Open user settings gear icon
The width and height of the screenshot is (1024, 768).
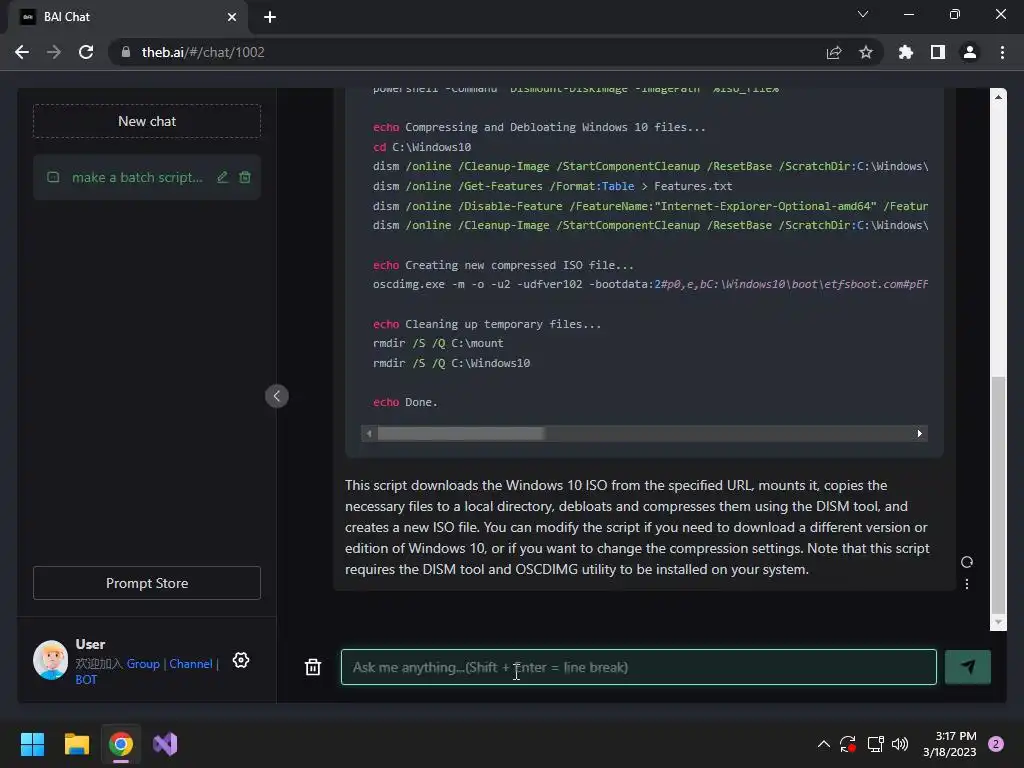tap(241, 660)
